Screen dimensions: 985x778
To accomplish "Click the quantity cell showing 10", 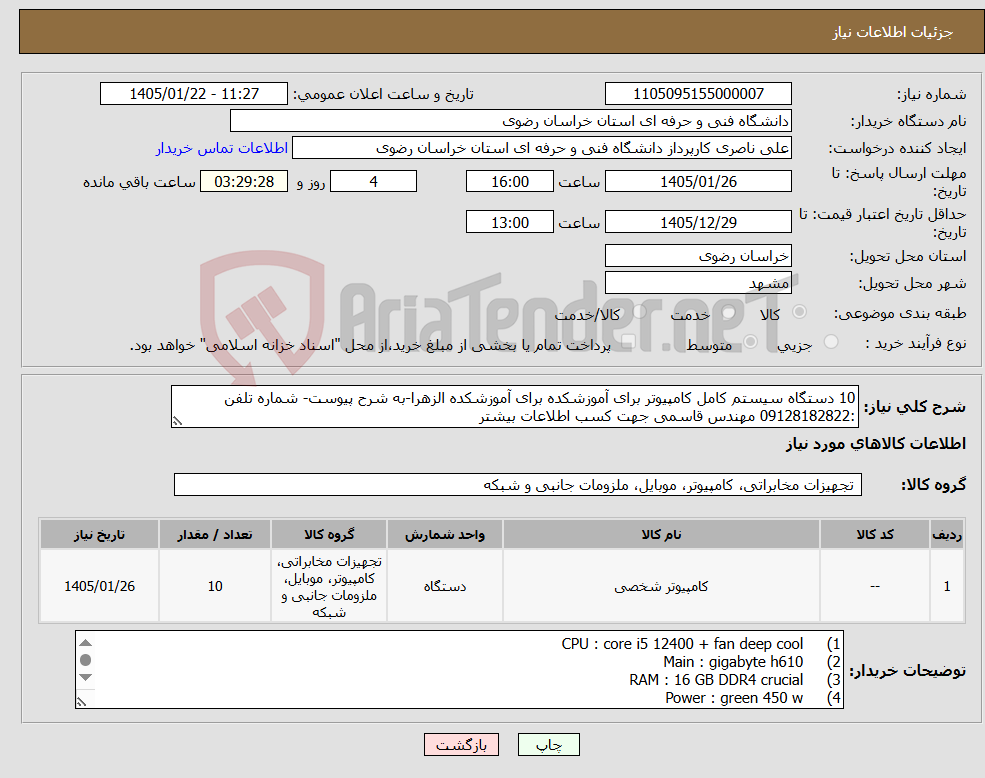I will point(215,586).
